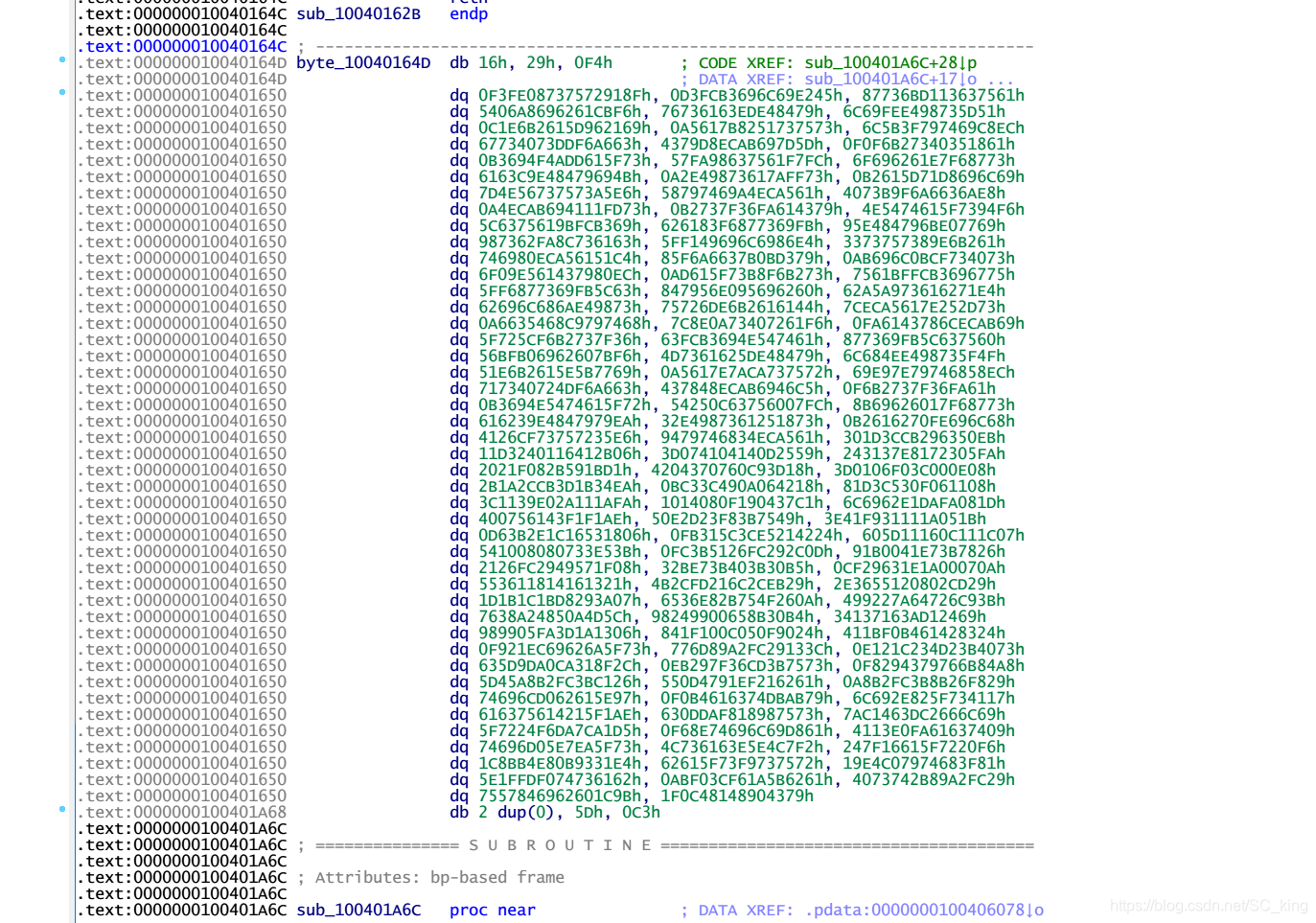Click hex value 847956E095696260h
1316x923 pixels.
point(742,290)
